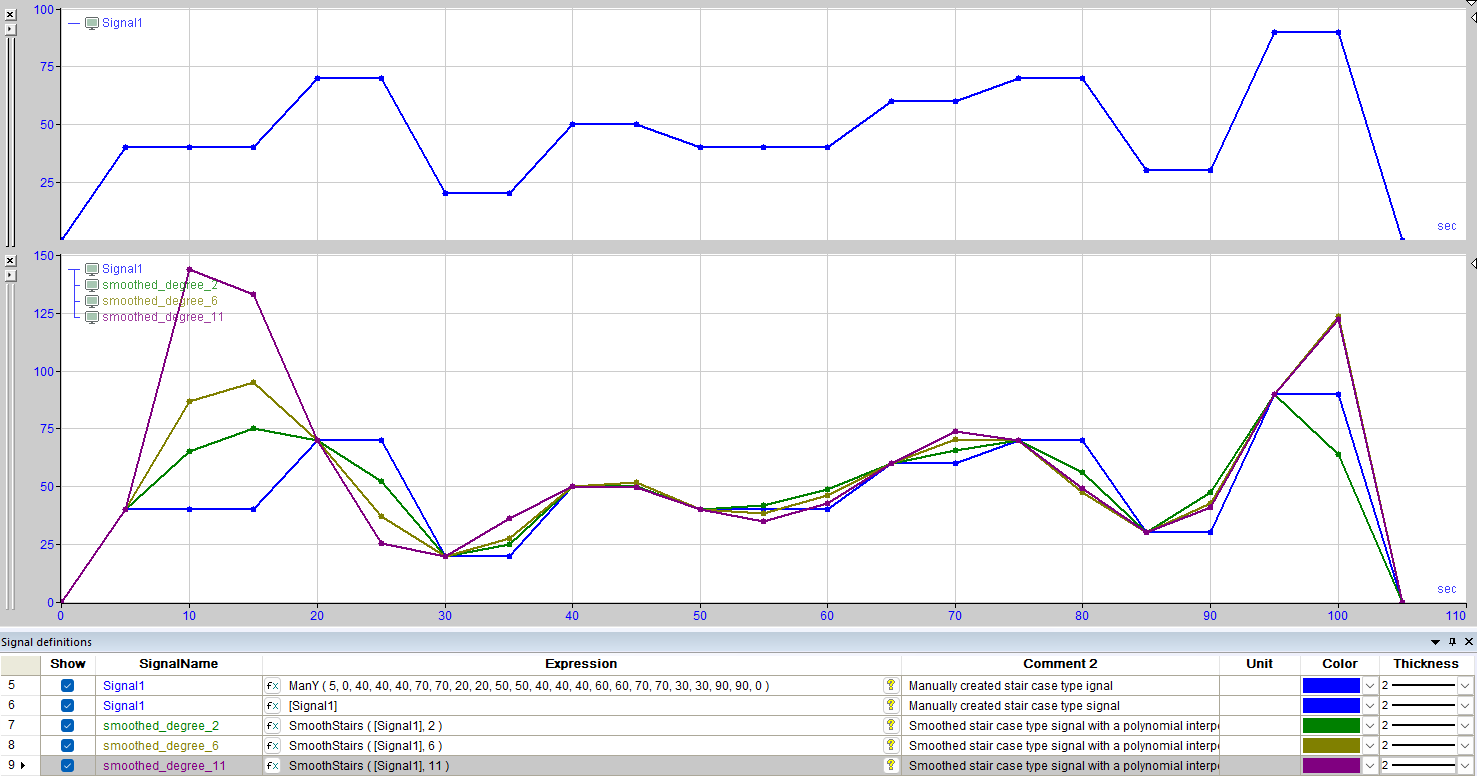
Task: Select row header 9 in the signal table
Action: 20,766
